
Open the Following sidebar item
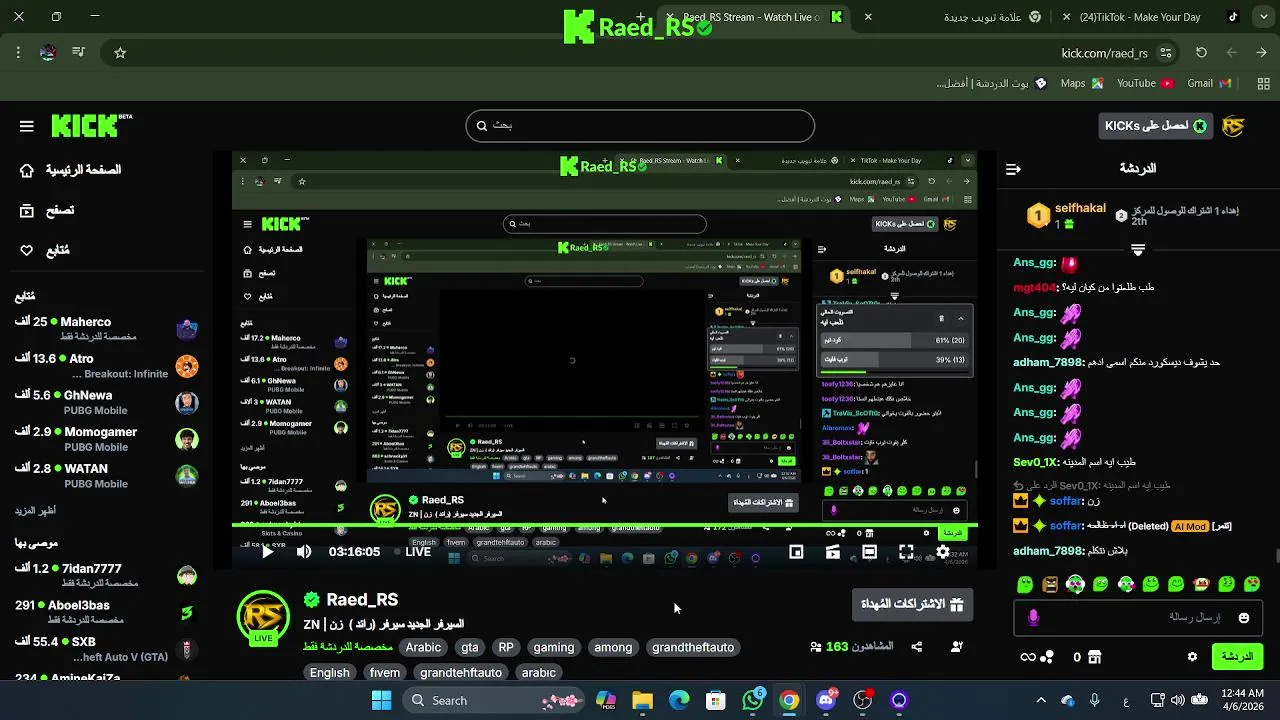[45, 250]
